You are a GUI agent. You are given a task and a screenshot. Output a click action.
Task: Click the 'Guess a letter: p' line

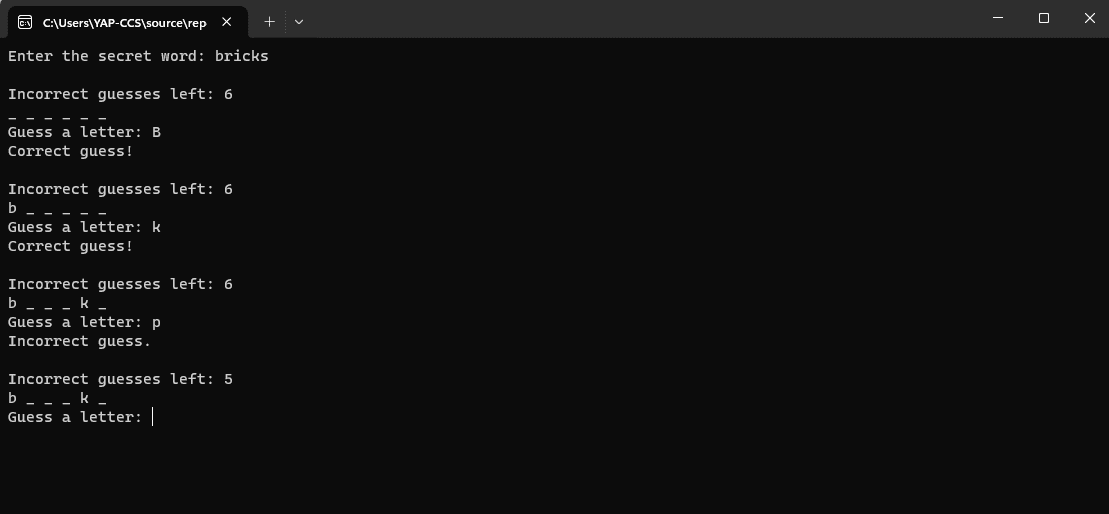[84, 322]
